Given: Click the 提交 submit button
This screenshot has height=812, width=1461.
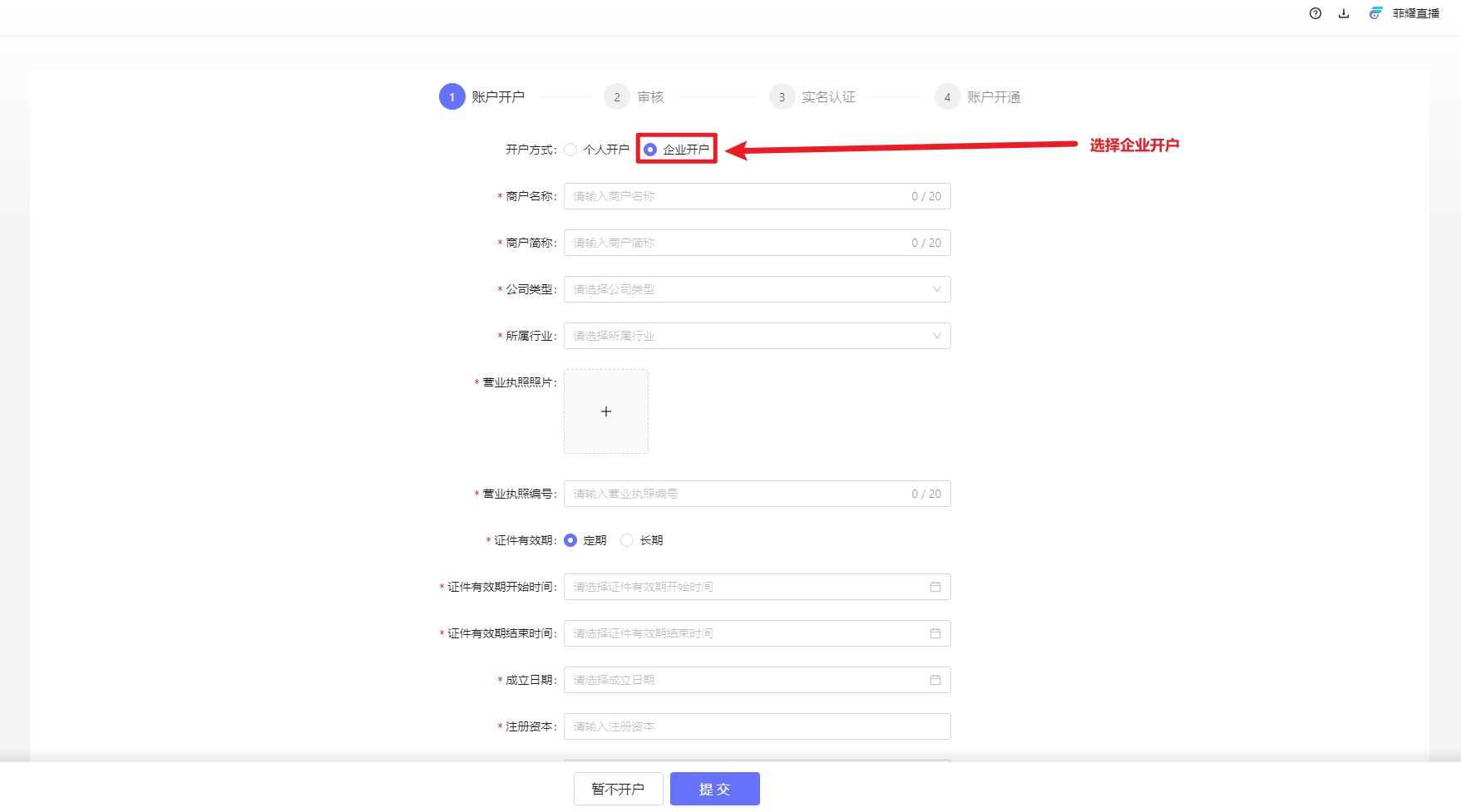Looking at the screenshot, I should (714, 789).
